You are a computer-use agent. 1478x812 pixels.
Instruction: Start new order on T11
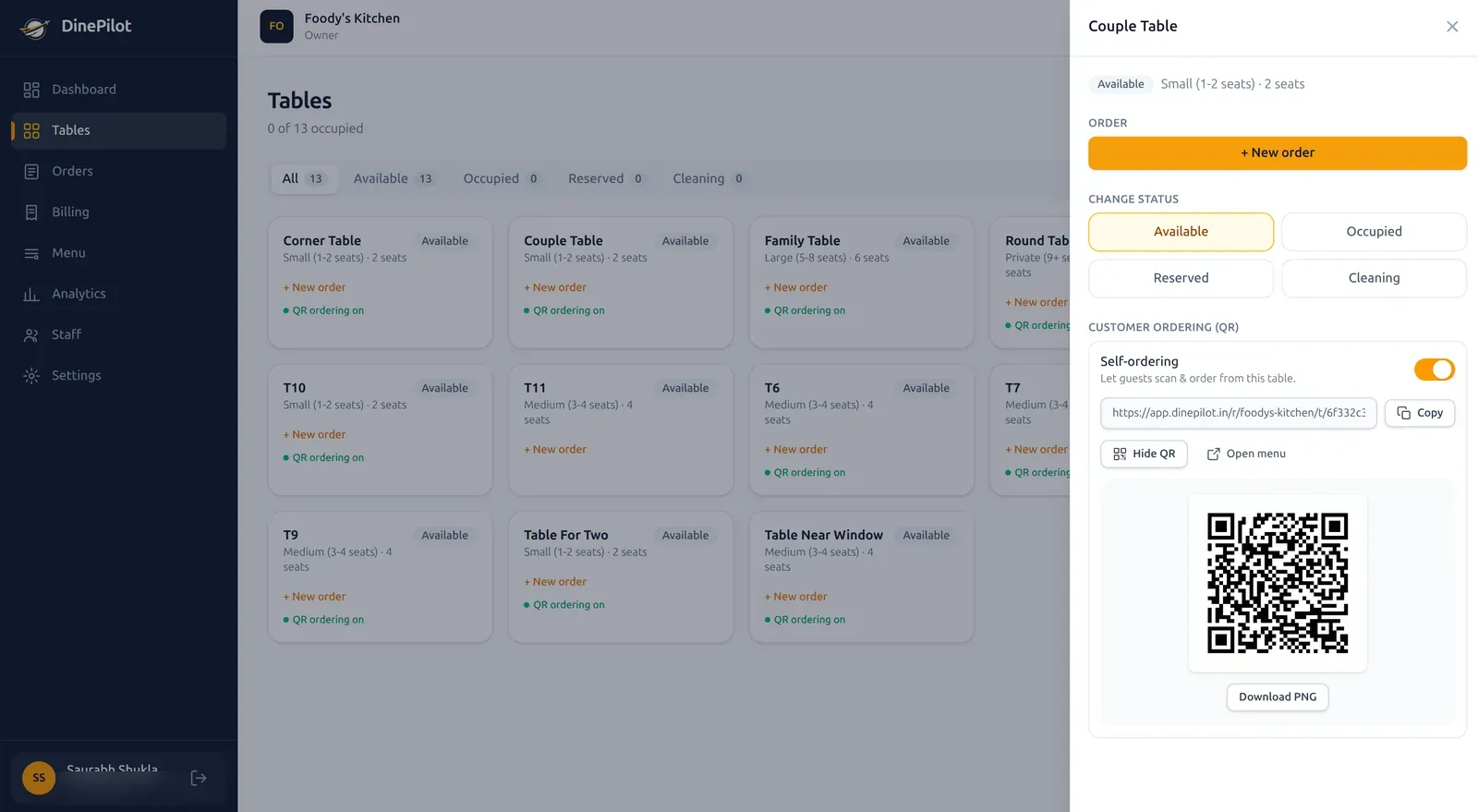555,449
